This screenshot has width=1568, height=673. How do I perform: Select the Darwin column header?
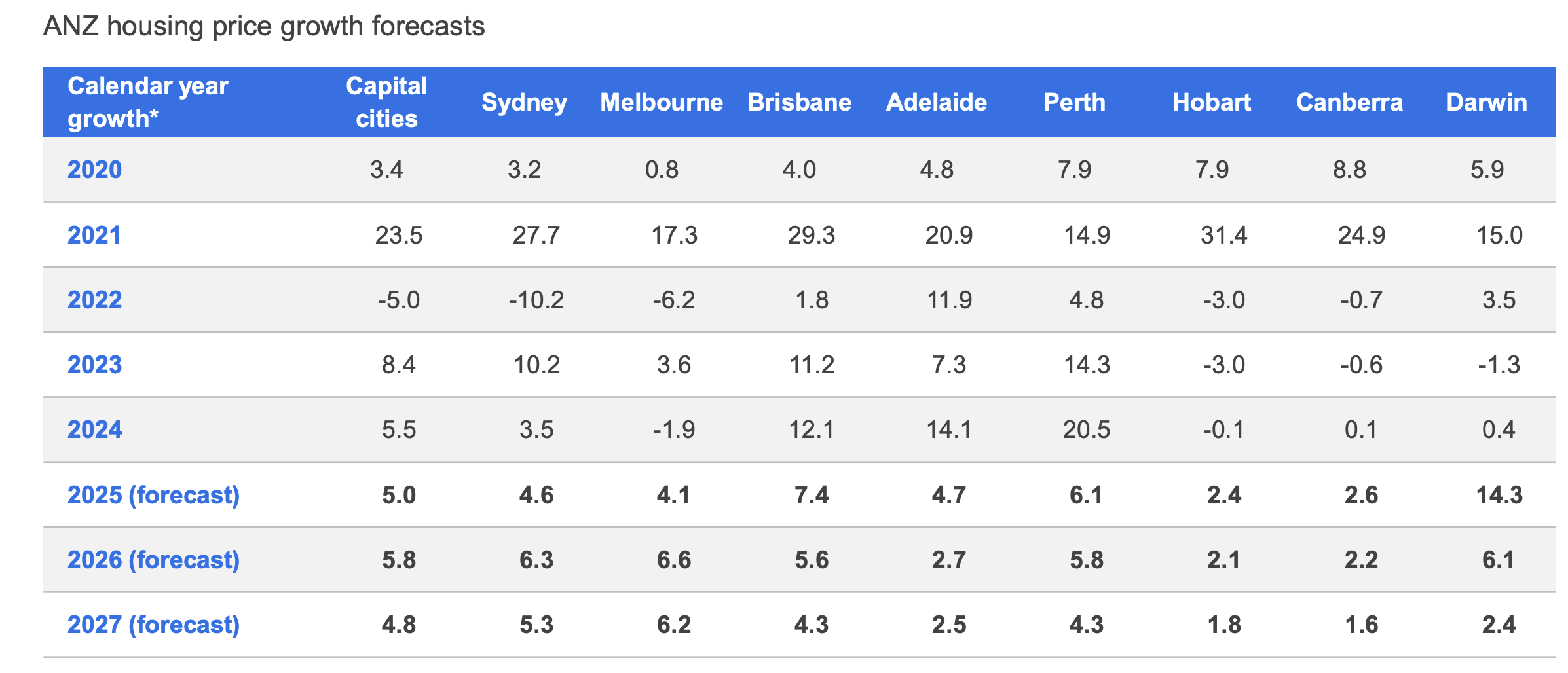tap(1486, 103)
